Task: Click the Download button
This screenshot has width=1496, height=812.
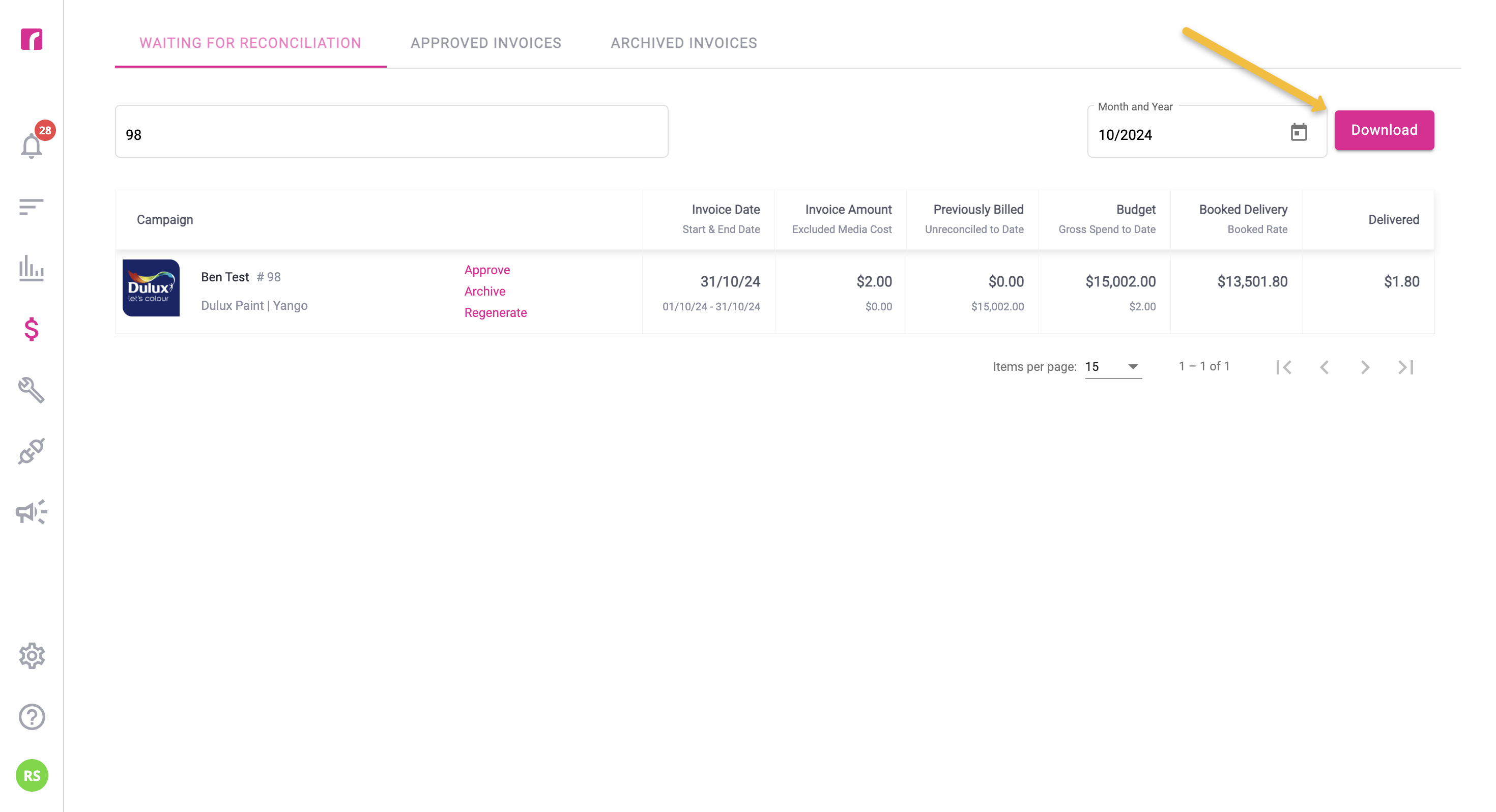Action: [1384, 130]
